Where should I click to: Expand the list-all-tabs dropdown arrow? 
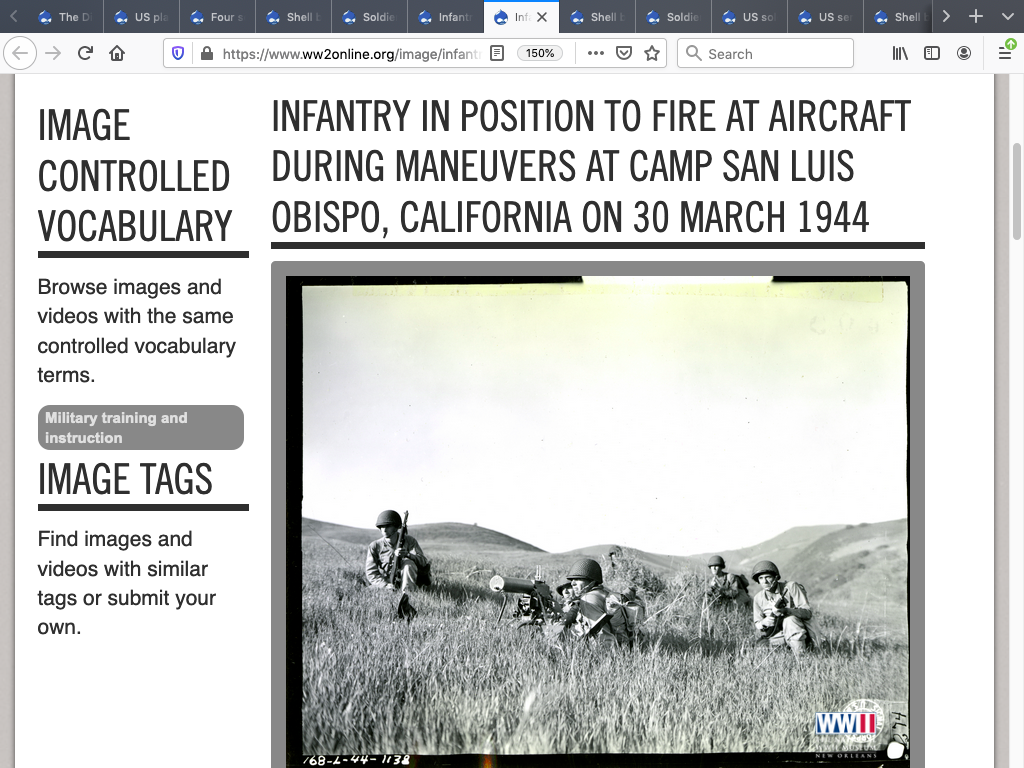[x=1005, y=17]
